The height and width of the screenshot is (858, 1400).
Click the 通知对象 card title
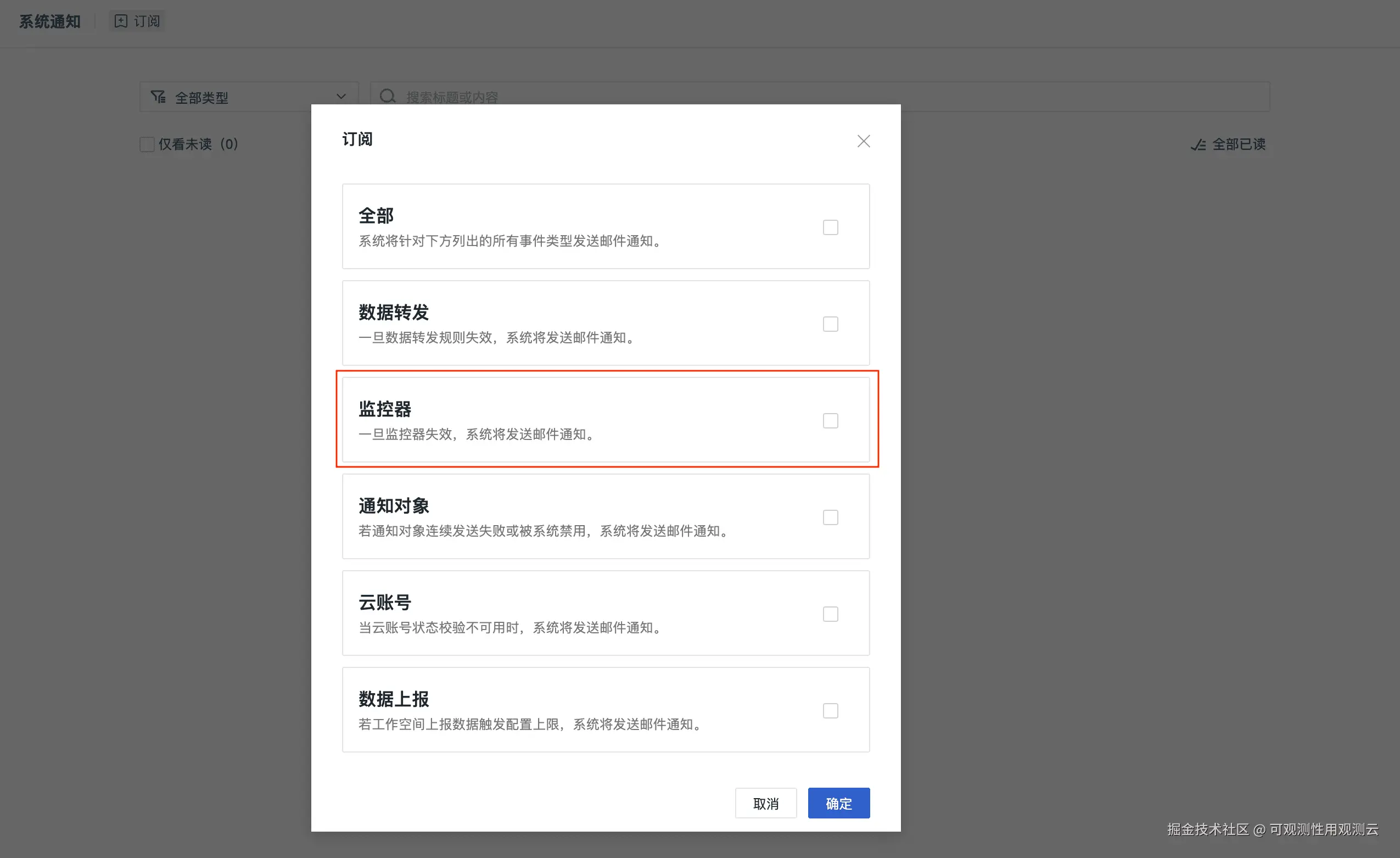tap(393, 505)
